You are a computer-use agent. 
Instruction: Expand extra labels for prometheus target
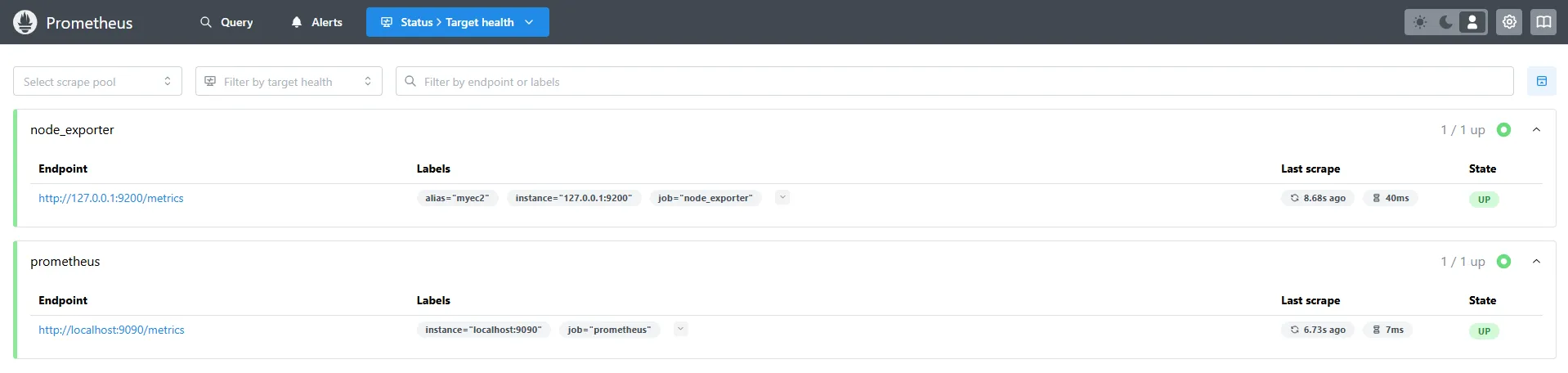(681, 329)
